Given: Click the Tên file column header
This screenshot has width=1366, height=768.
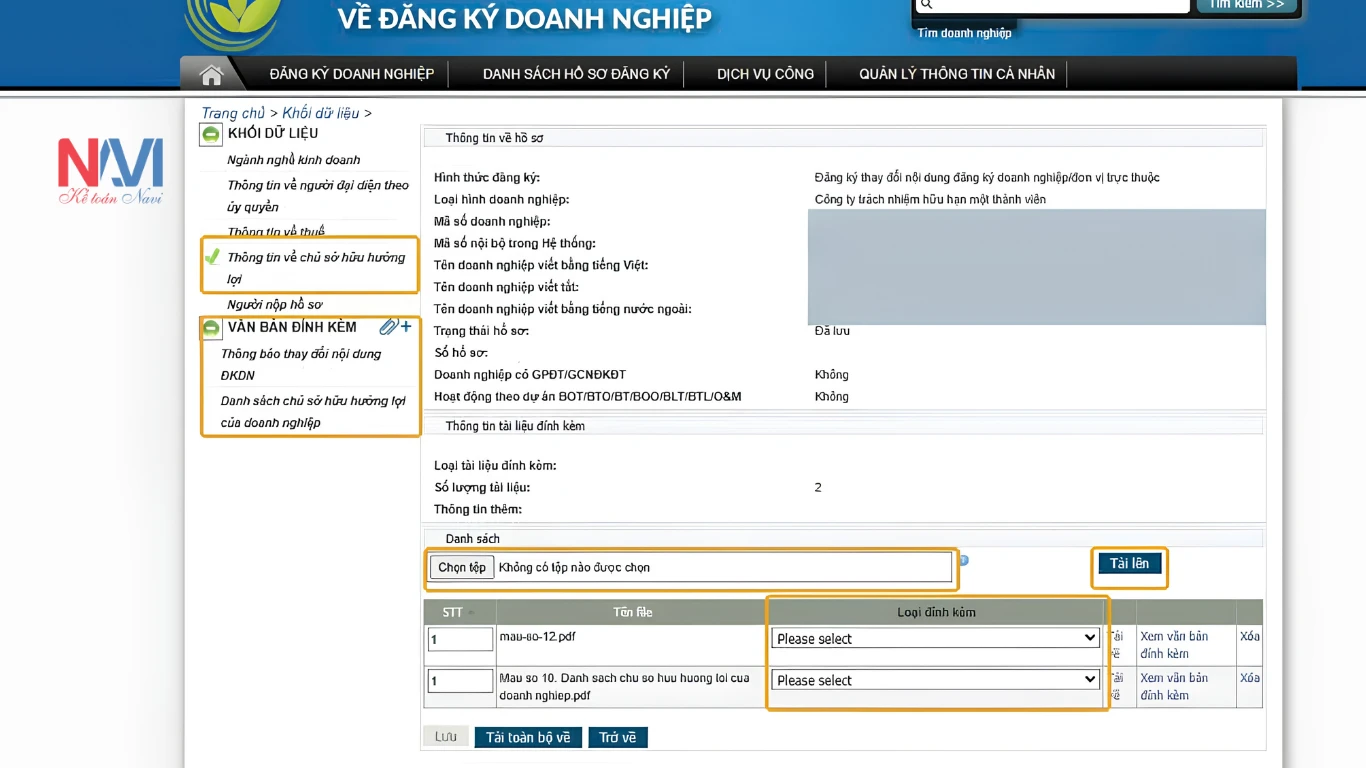Looking at the screenshot, I should coord(632,612).
